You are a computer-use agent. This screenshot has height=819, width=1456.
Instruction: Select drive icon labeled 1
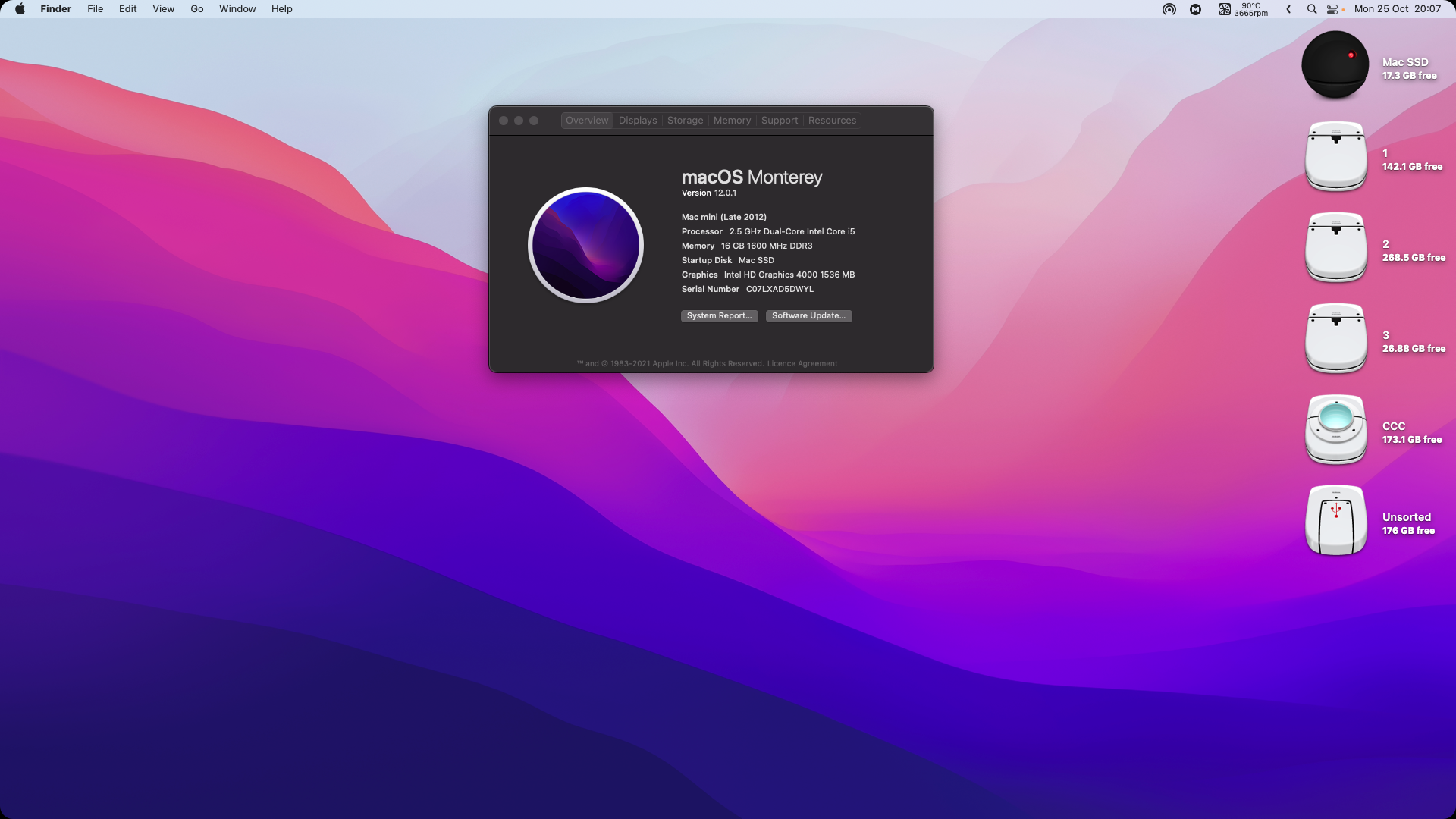pyautogui.click(x=1335, y=156)
